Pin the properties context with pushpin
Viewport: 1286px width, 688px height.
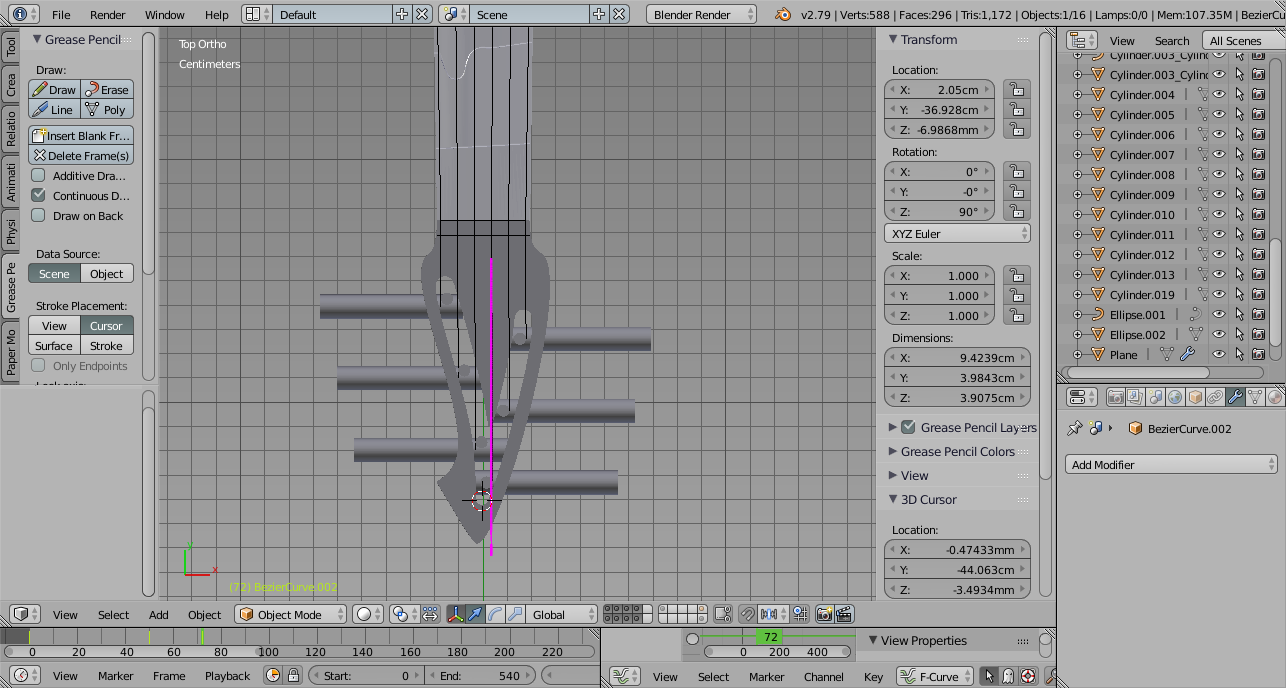tap(1075, 428)
